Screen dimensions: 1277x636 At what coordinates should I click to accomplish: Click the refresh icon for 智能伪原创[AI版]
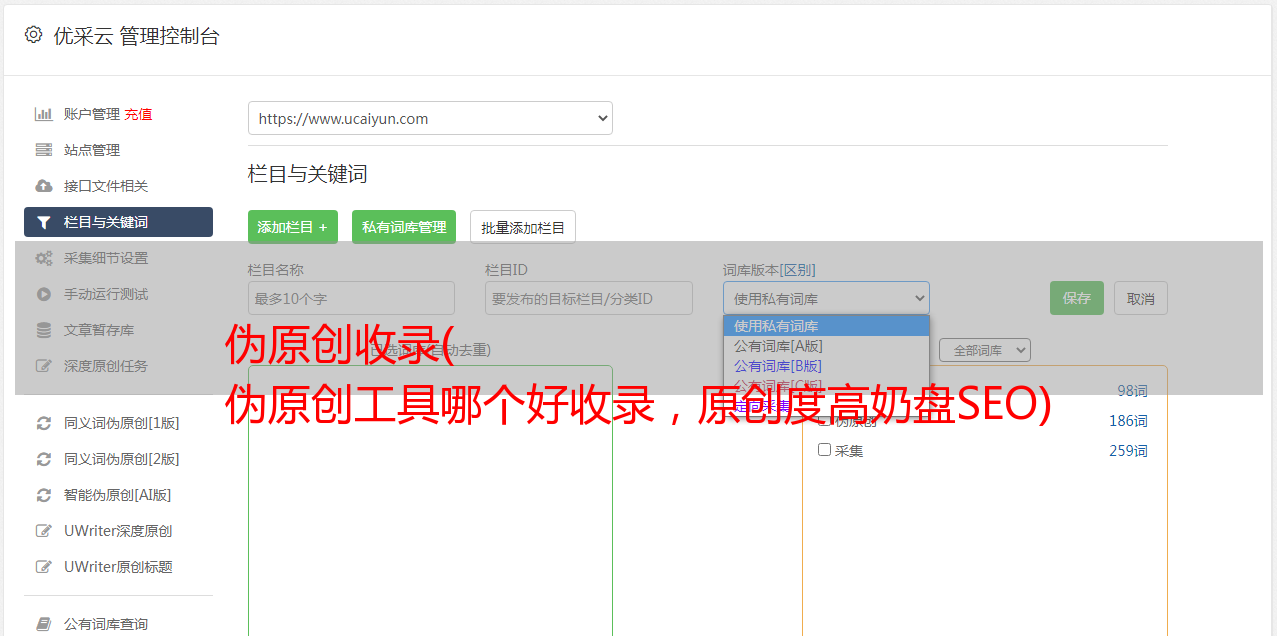point(44,495)
